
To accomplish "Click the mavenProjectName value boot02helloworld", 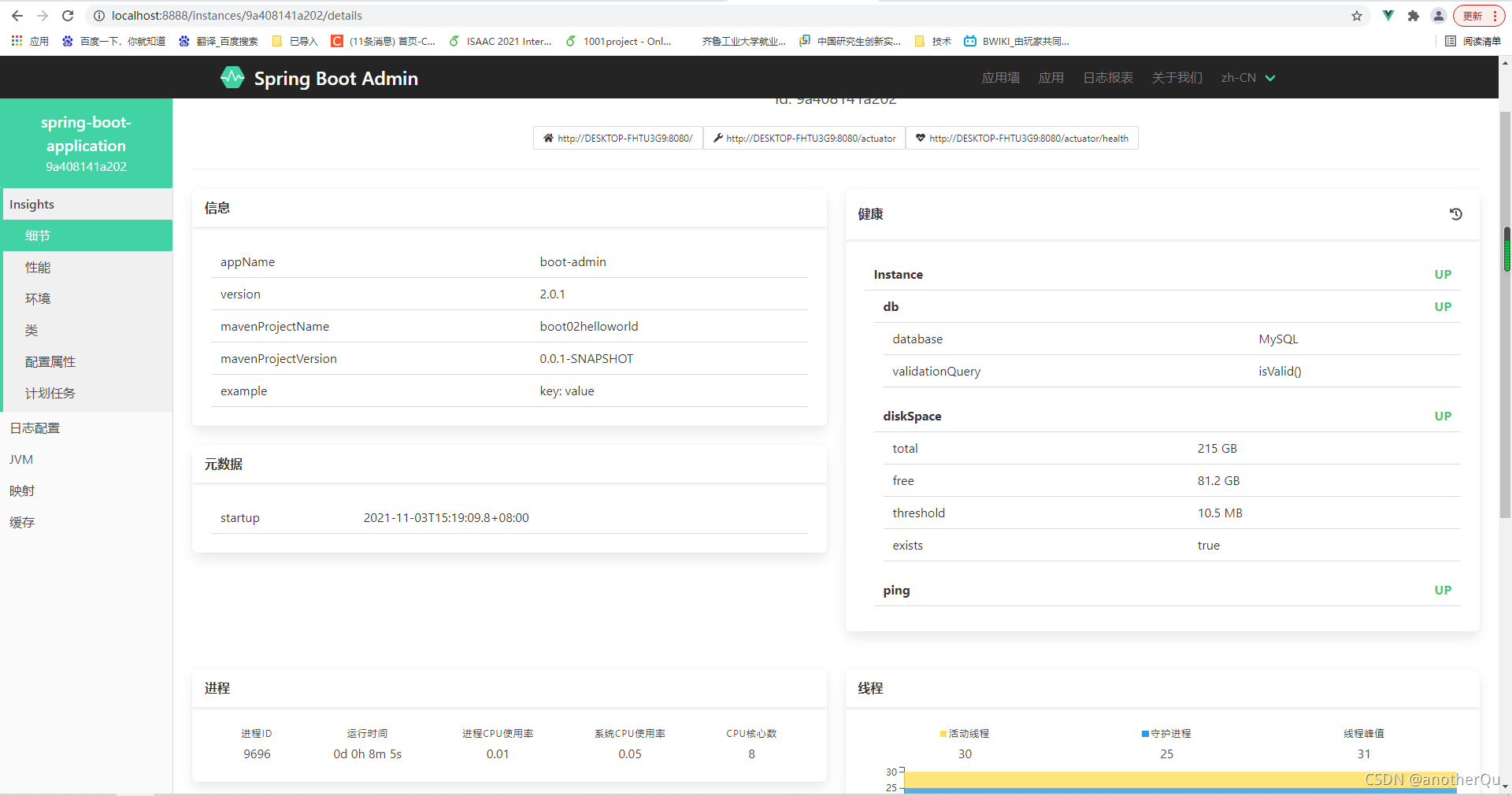I will click(589, 326).
